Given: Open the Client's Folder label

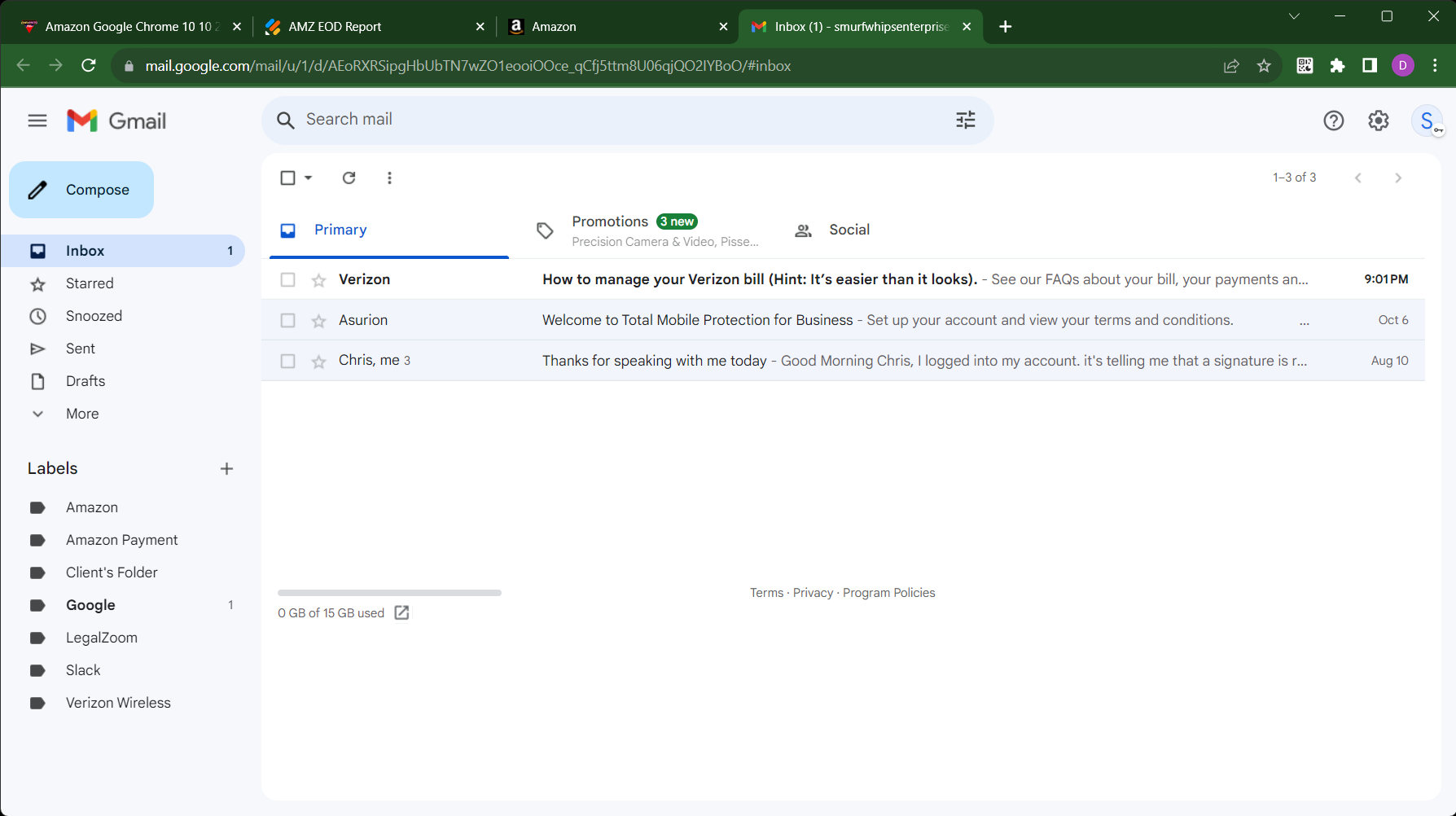Looking at the screenshot, I should coord(123,573).
